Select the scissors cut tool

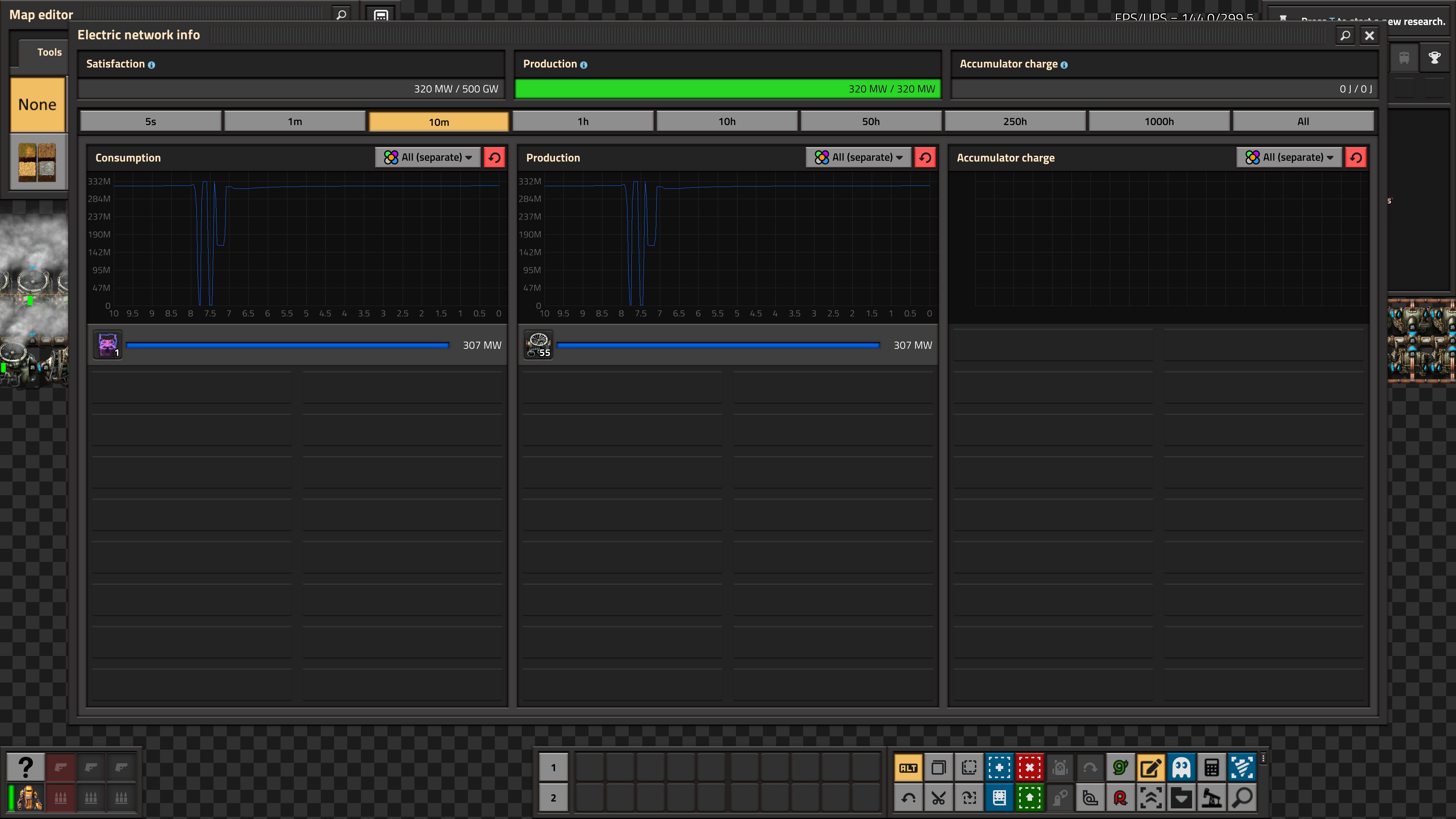939,798
